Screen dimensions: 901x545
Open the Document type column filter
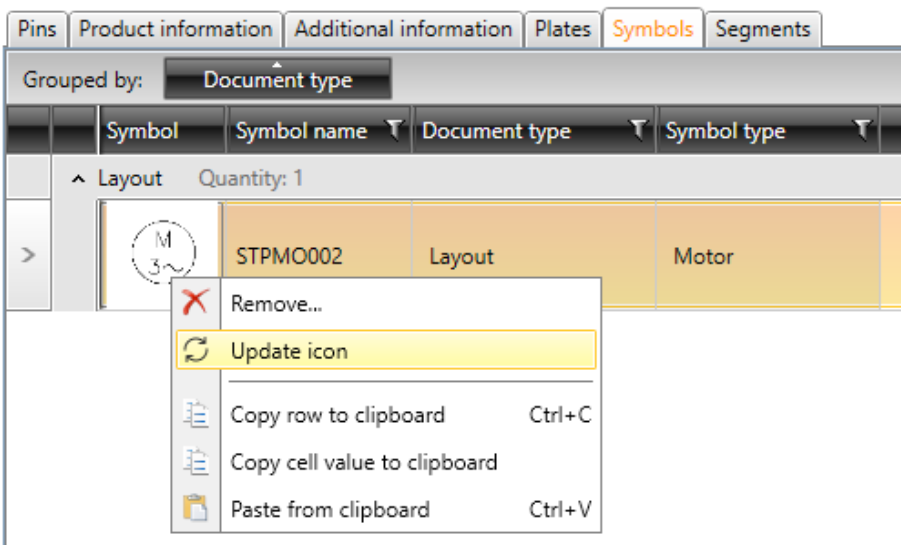click(638, 130)
